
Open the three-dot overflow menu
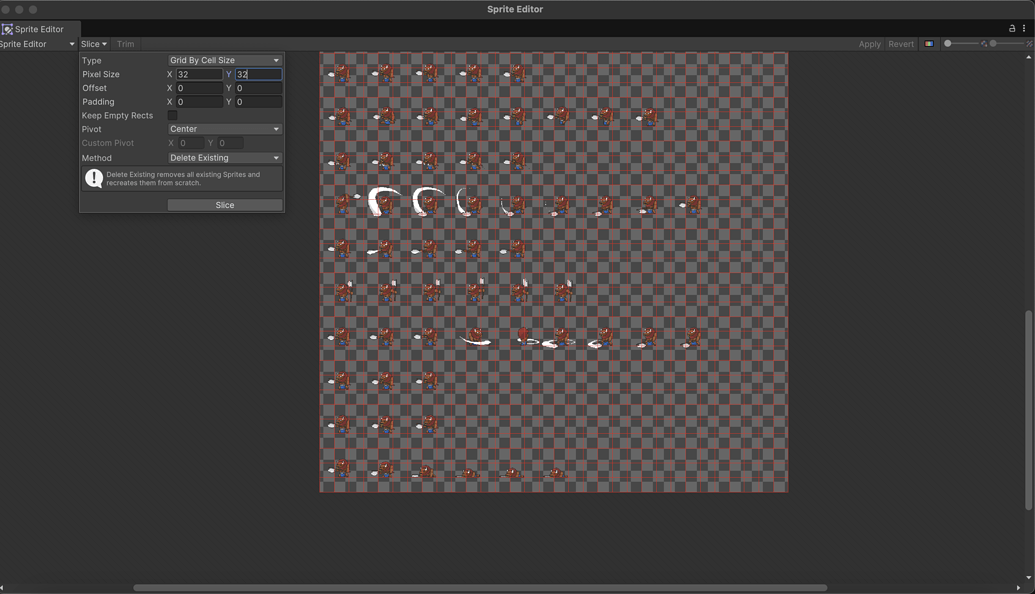pyautogui.click(x=1024, y=28)
